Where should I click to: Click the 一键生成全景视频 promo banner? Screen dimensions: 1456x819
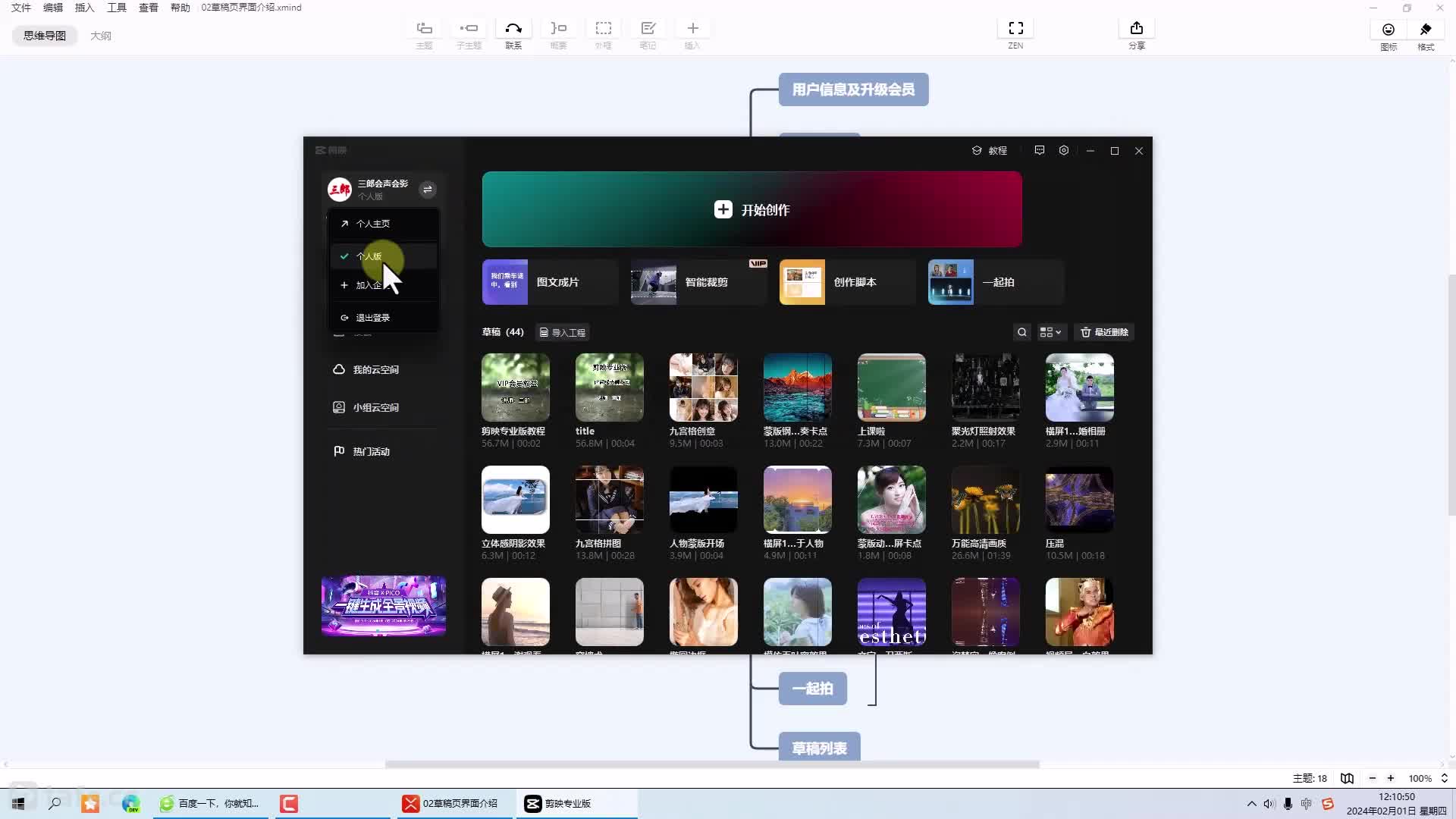click(384, 605)
